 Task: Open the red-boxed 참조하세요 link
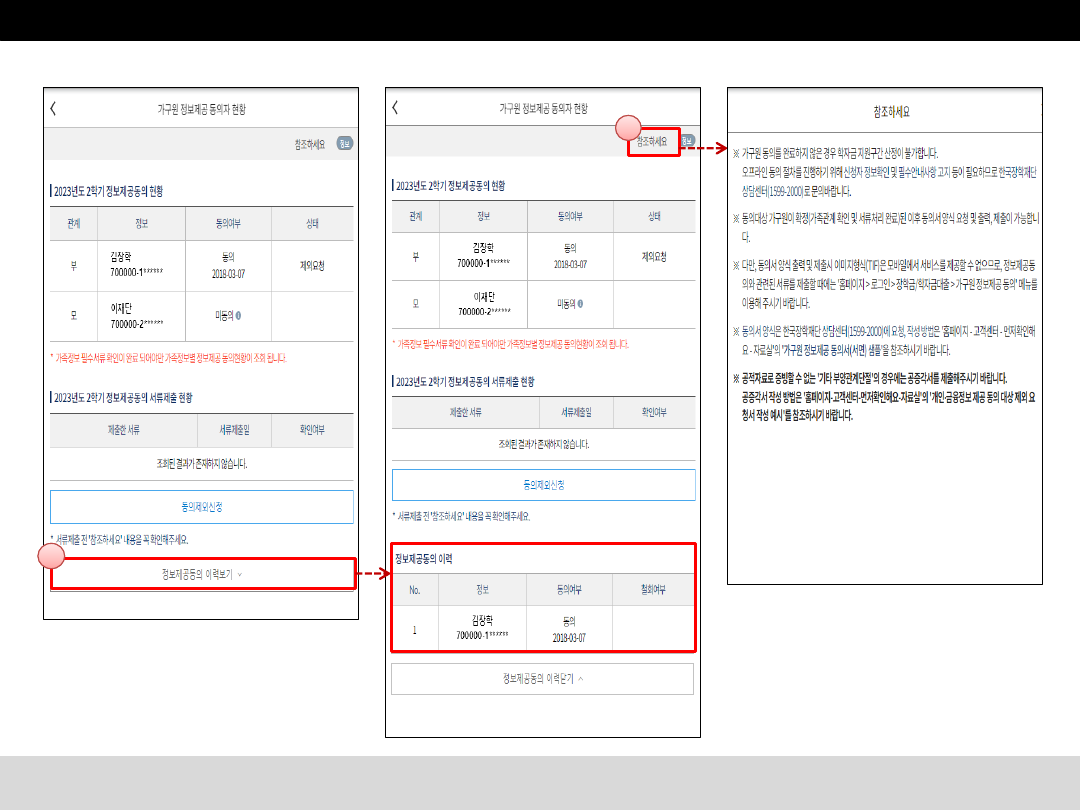click(652, 141)
